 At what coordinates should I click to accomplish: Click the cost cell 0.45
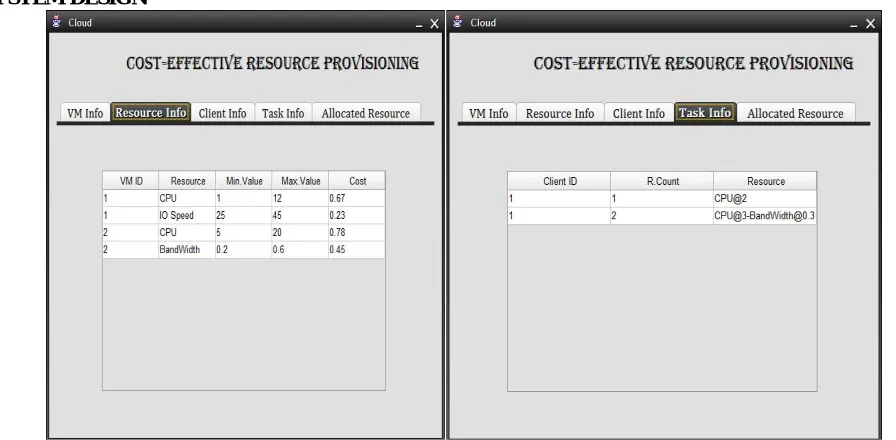[357, 250]
